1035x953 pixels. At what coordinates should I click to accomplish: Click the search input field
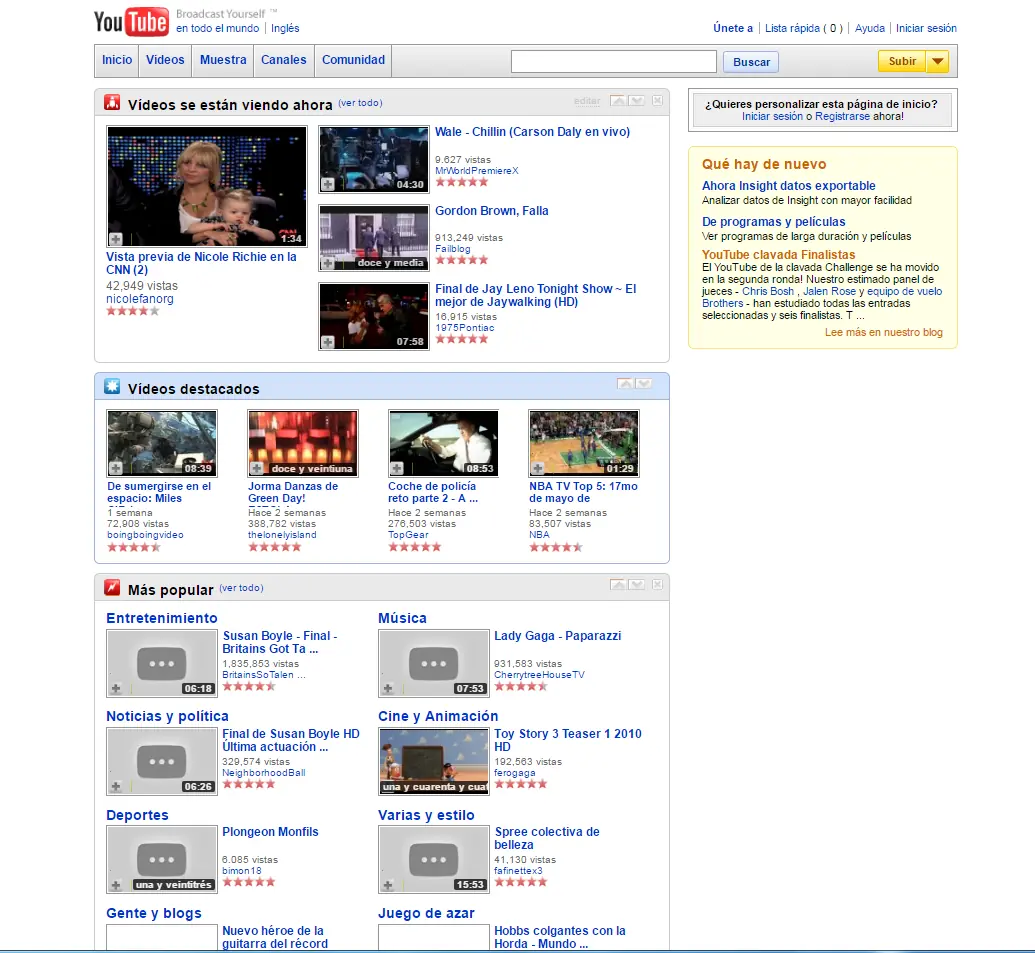[x=614, y=61]
